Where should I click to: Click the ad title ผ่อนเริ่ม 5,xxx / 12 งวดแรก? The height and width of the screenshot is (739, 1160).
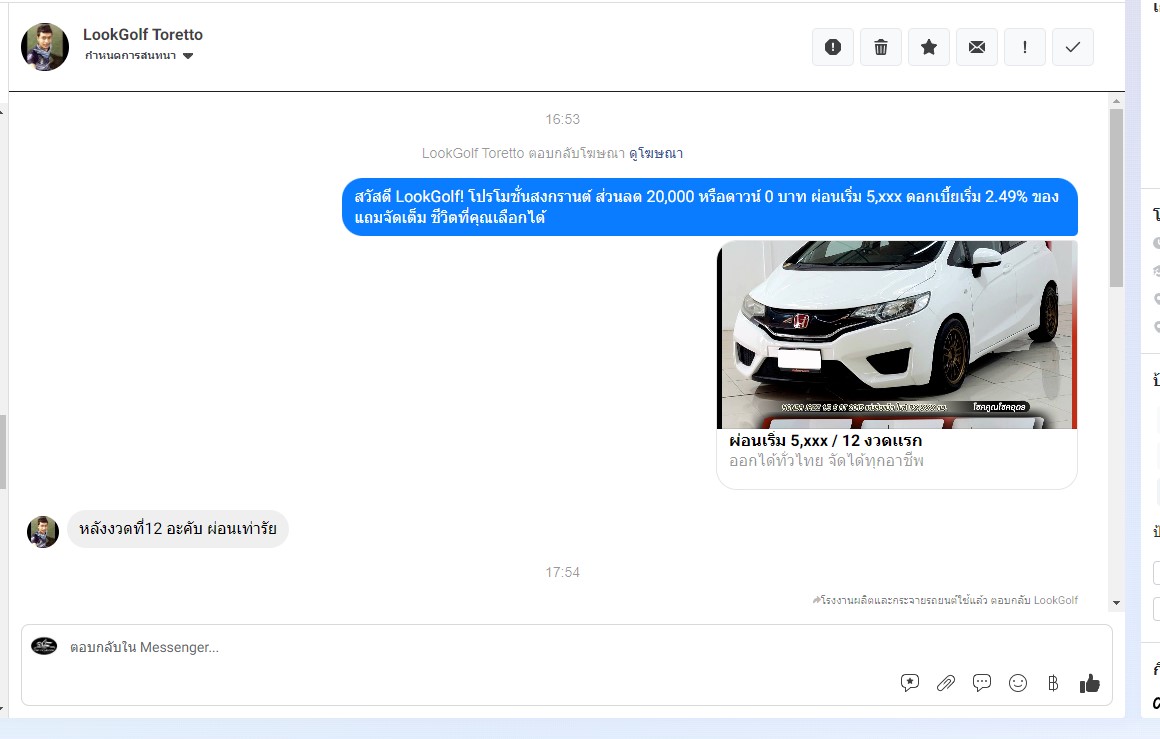click(826, 441)
